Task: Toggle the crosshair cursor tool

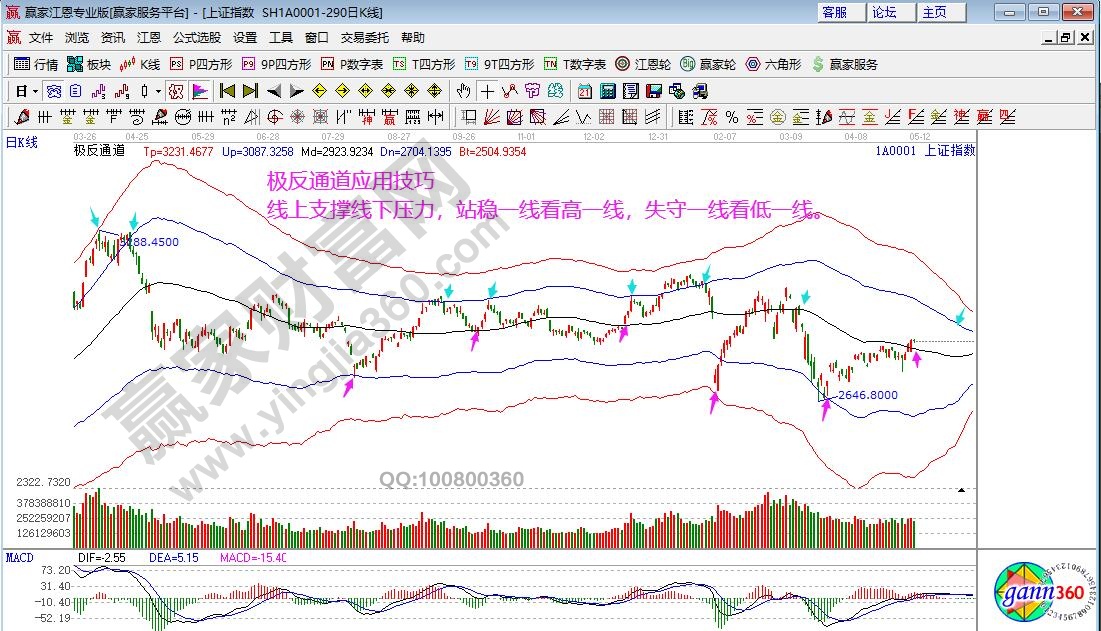Action: [487, 91]
